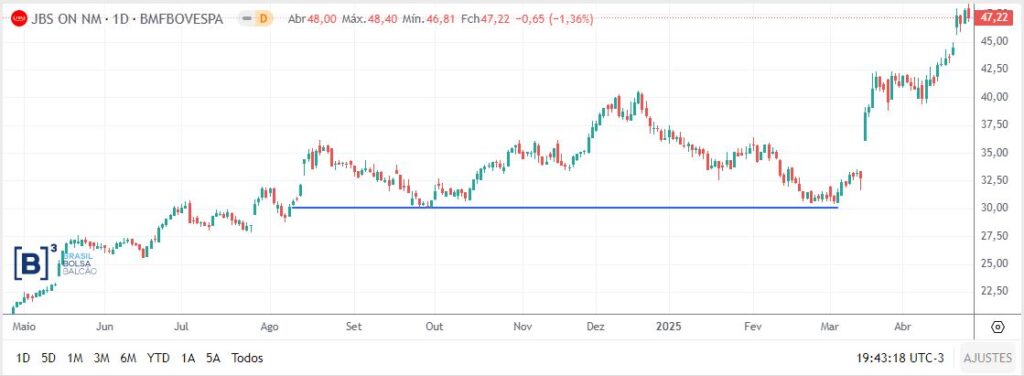The width and height of the screenshot is (1024, 376).
Task: Select the 5D time range
Action: [x=48, y=358]
